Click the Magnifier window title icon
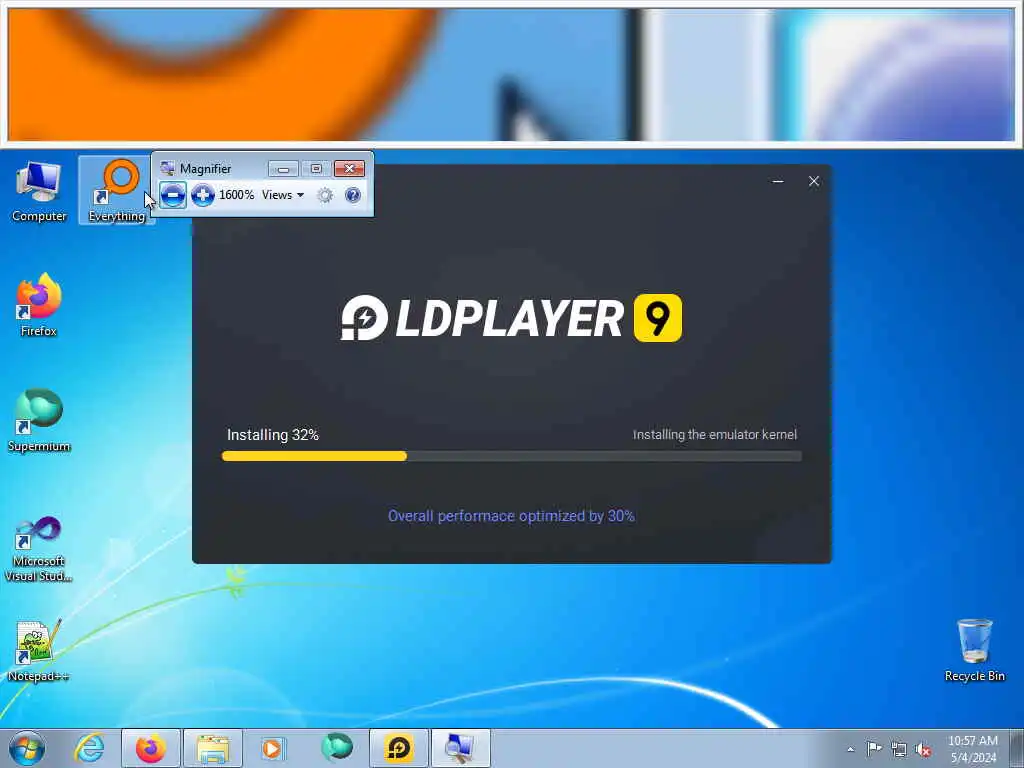The height and width of the screenshot is (768, 1024). (167, 168)
